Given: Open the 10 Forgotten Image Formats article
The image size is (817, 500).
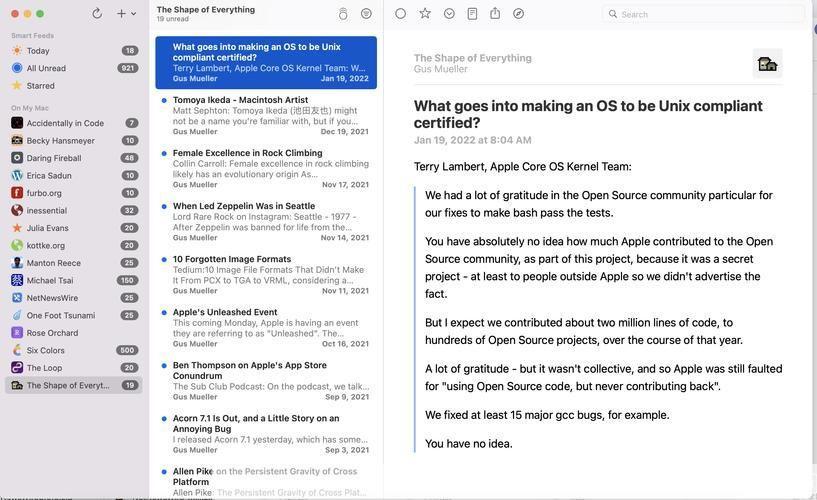Looking at the screenshot, I should click(x=232, y=259).
